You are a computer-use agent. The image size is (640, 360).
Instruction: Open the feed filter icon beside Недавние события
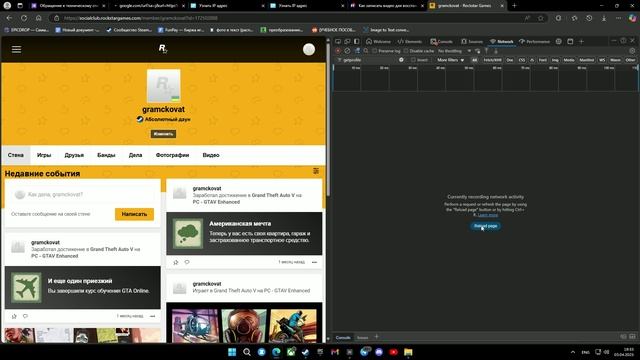click(x=316, y=171)
